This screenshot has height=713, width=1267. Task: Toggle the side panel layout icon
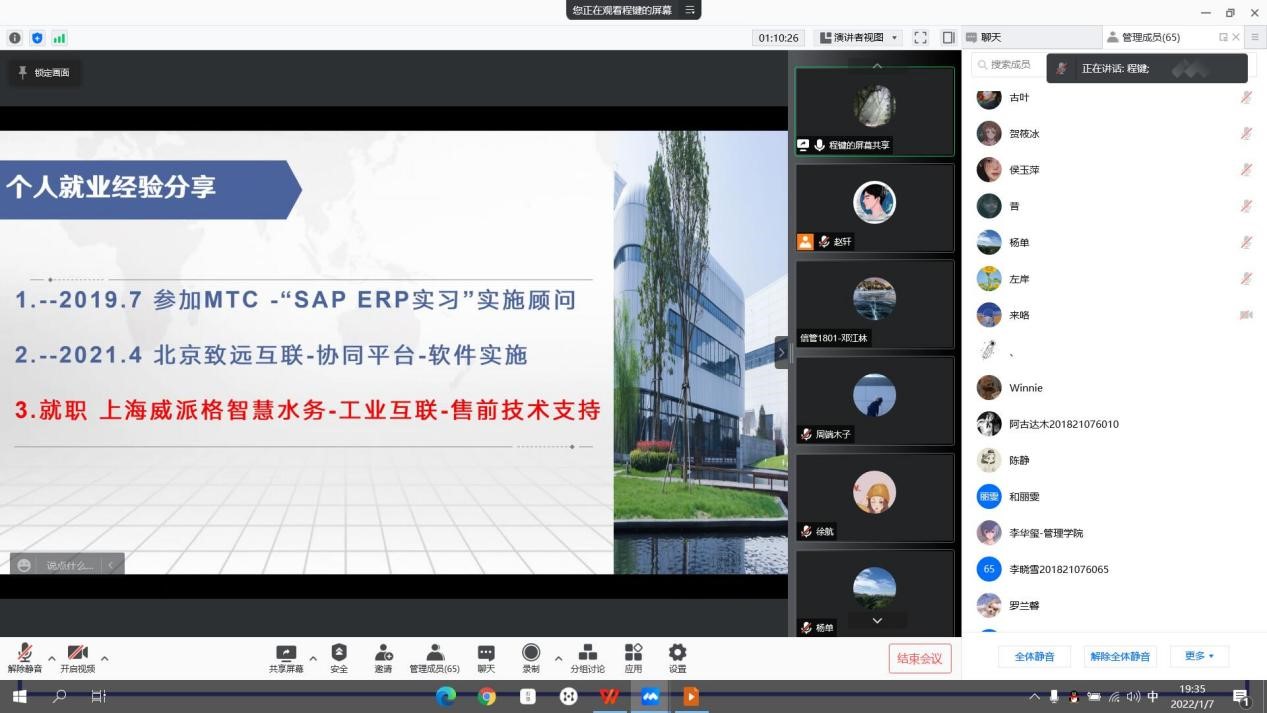point(948,38)
